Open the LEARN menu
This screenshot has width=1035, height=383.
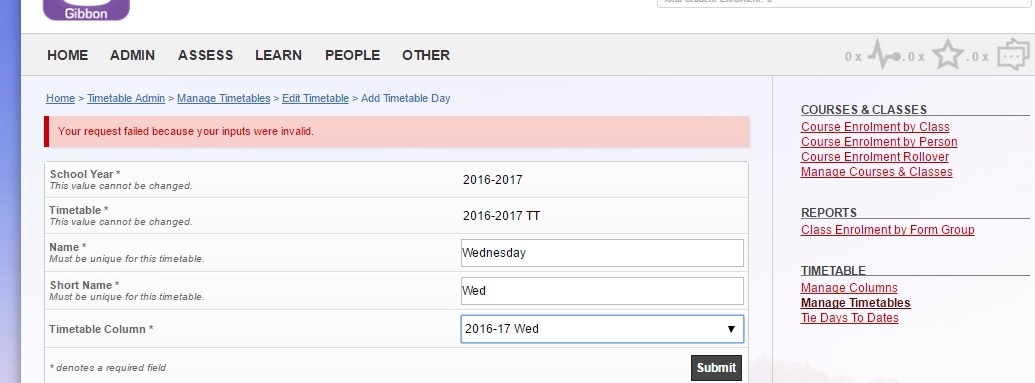pos(279,55)
